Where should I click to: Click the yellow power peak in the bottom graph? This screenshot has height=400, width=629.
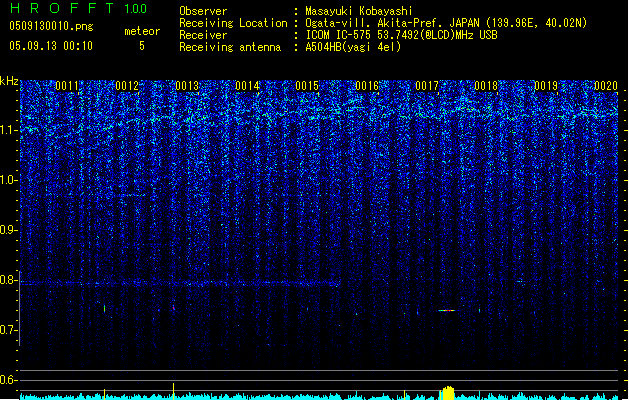pyautogui.click(x=448, y=393)
